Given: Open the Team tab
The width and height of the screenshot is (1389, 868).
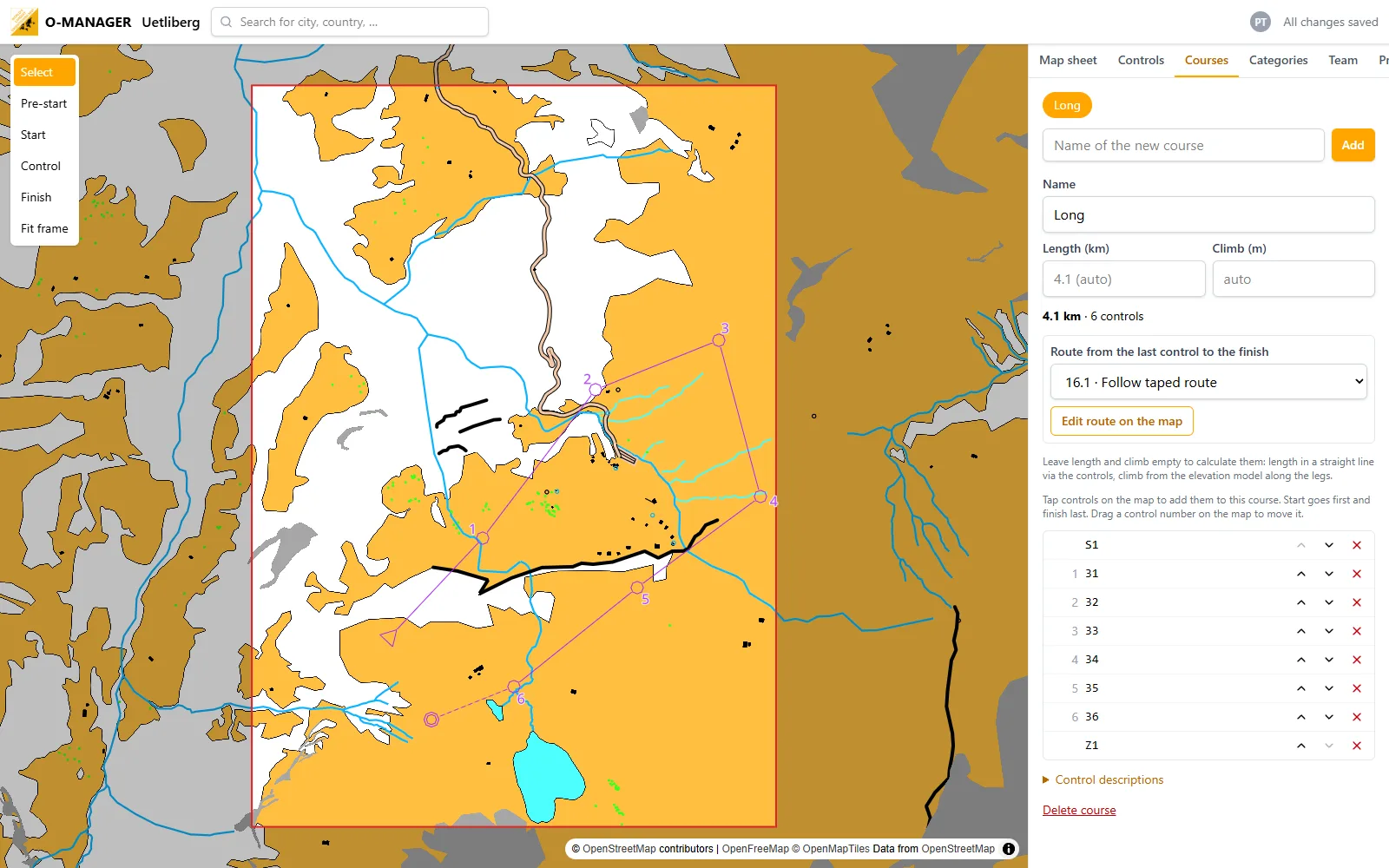Looking at the screenshot, I should point(1343,60).
